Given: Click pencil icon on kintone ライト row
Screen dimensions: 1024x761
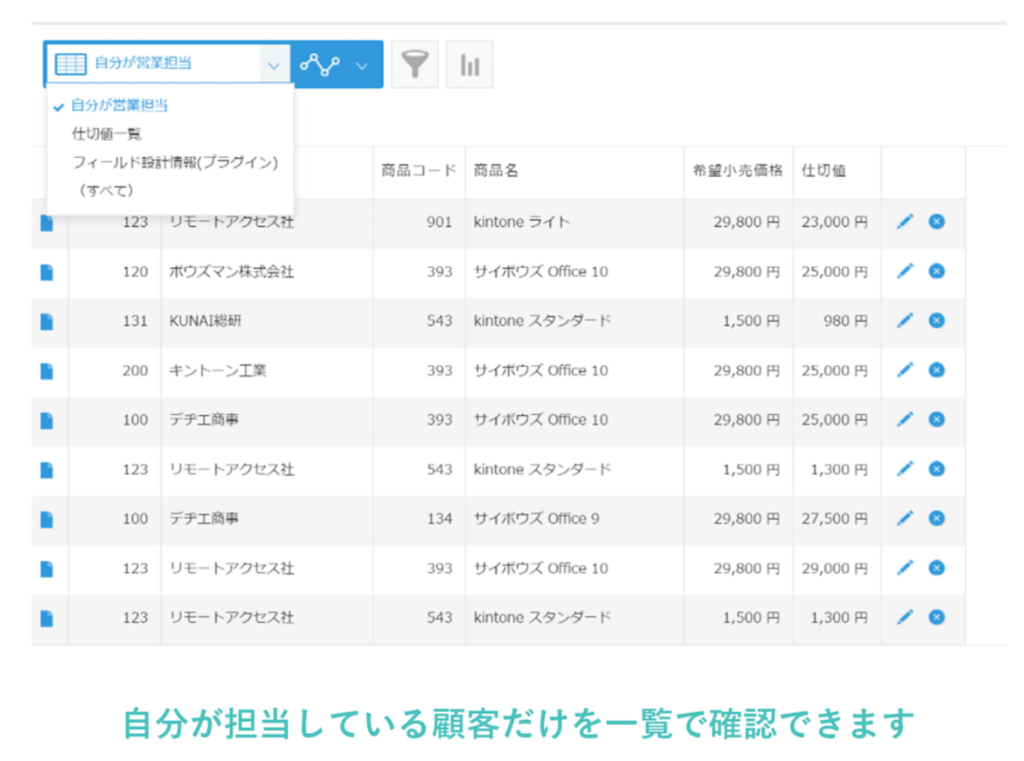Looking at the screenshot, I should tap(905, 222).
